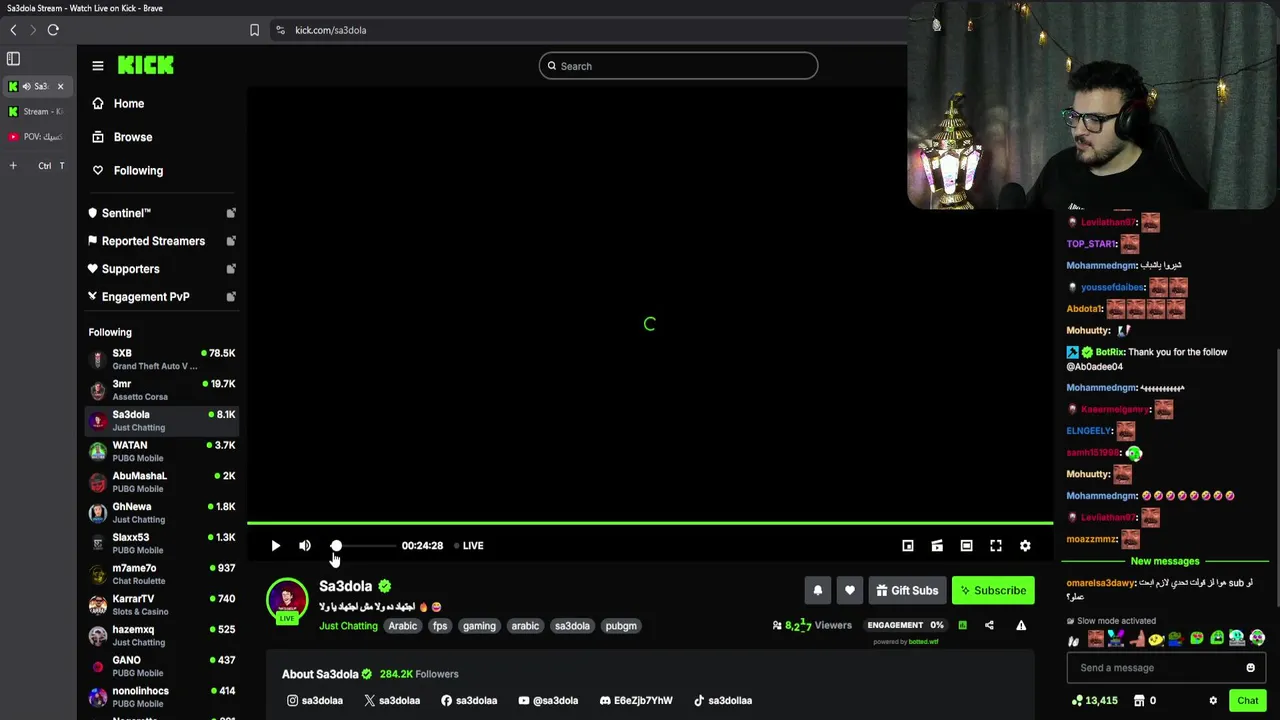Open the emoji picker in chat
This screenshot has width=1280, height=720.
[1250, 668]
